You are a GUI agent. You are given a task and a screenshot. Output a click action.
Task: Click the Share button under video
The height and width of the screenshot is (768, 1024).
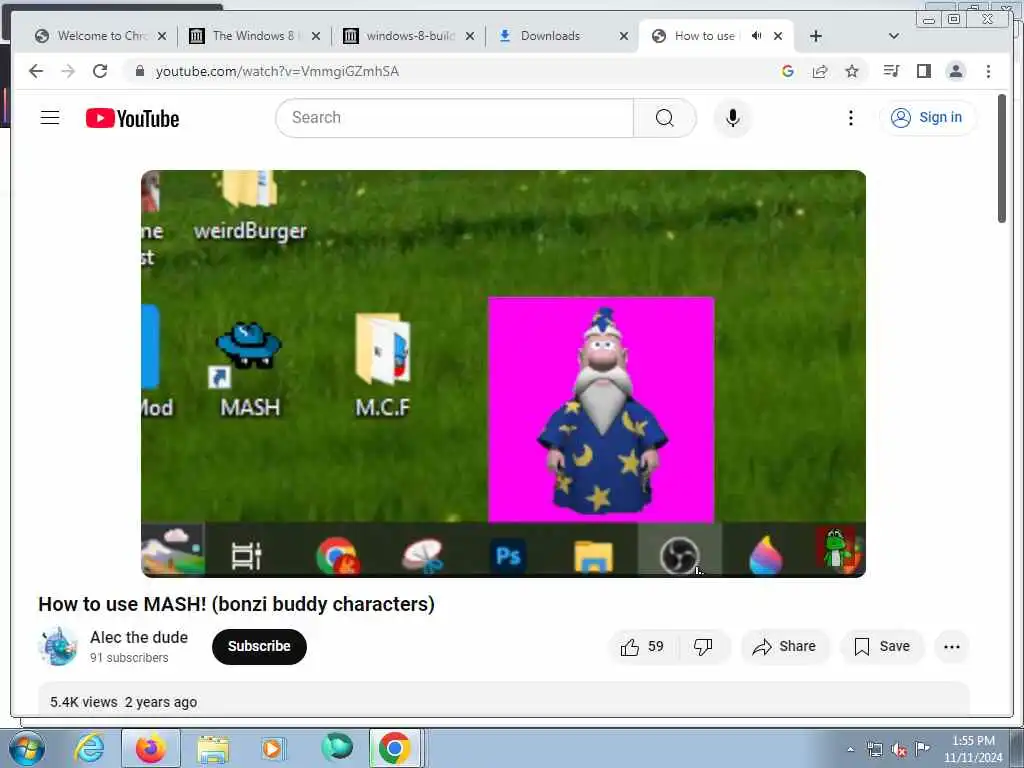coord(784,647)
